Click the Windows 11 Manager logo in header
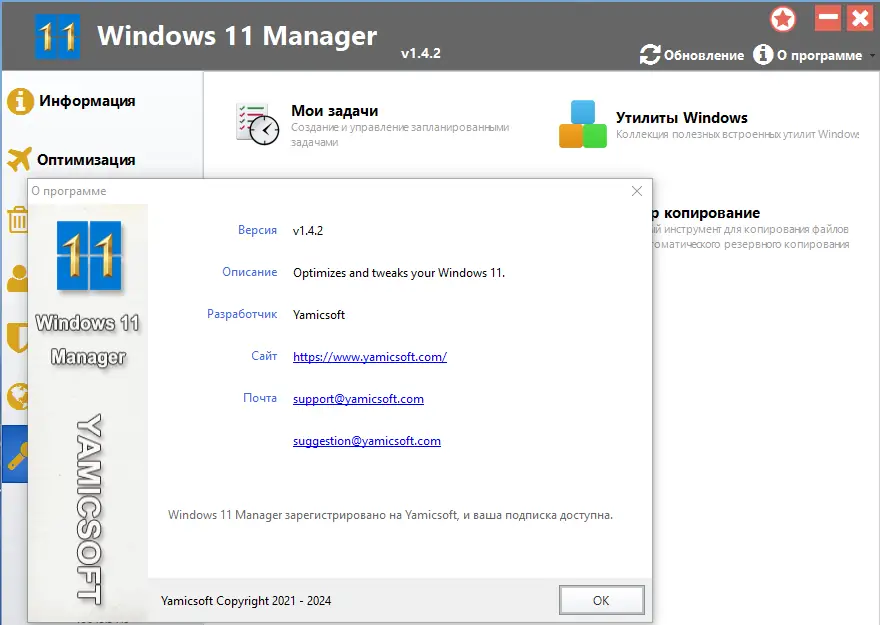The height and width of the screenshot is (625, 880). pos(58,37)
